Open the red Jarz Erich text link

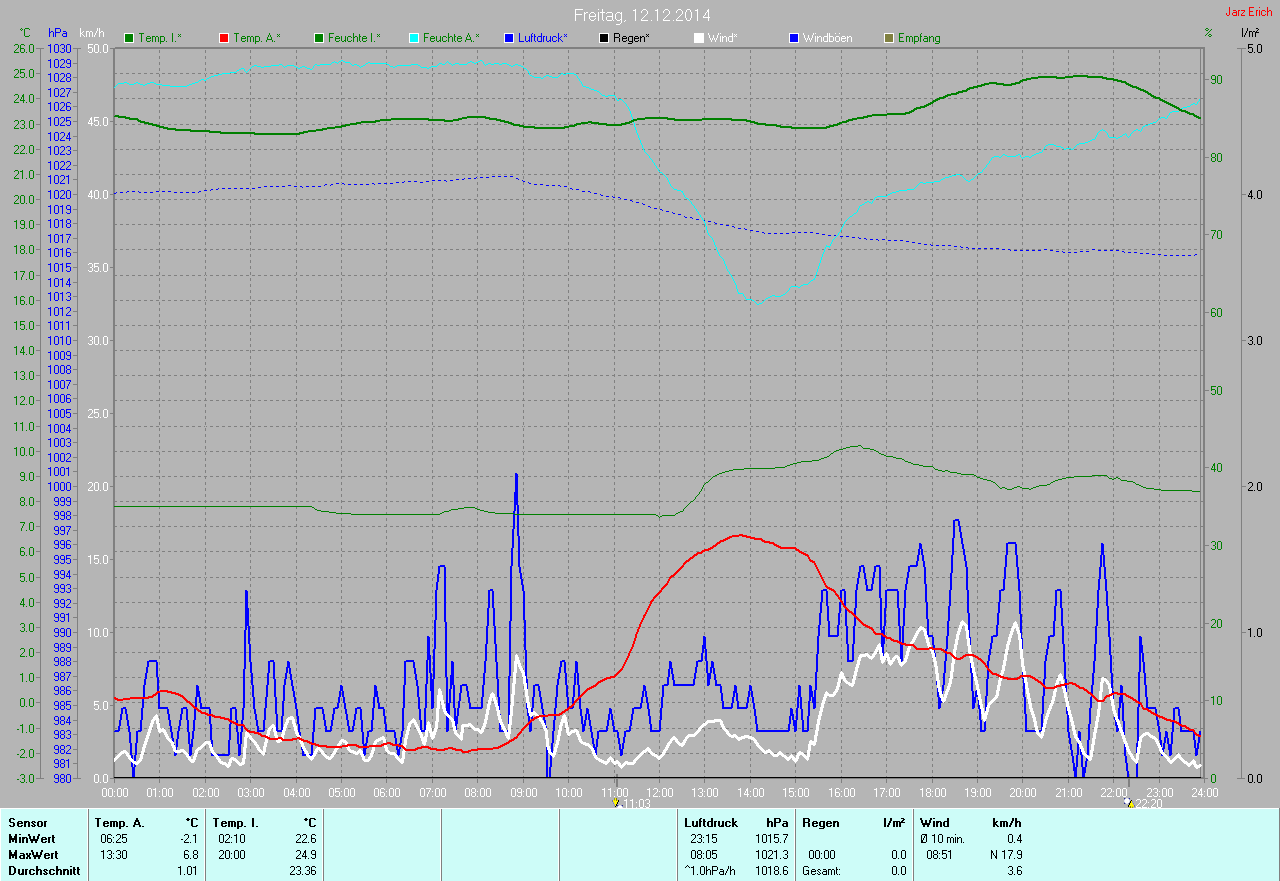click(x=1248, y=12)
